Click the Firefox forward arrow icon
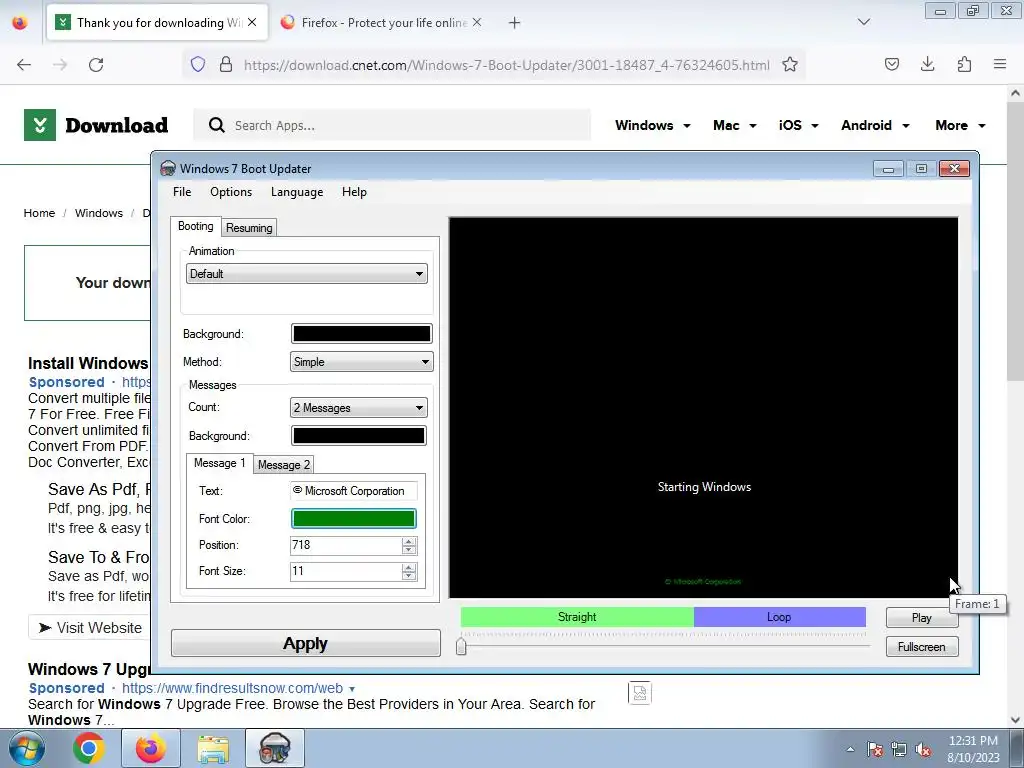 tap(60, 64)
